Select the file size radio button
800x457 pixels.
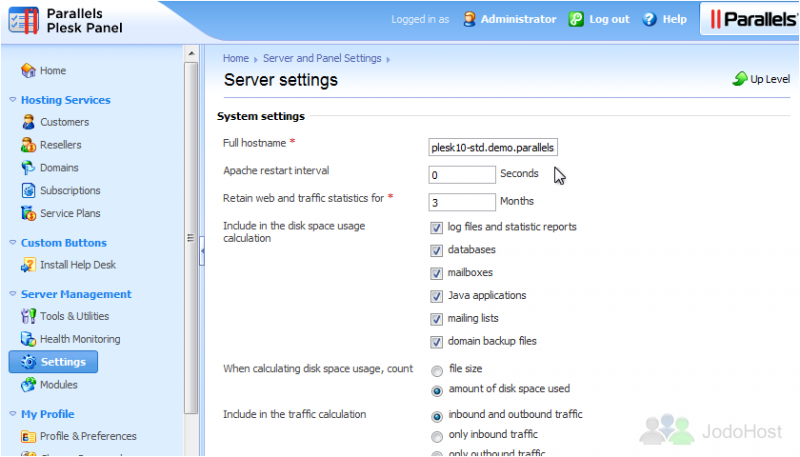pyautogui.click(x=437, y=370)
